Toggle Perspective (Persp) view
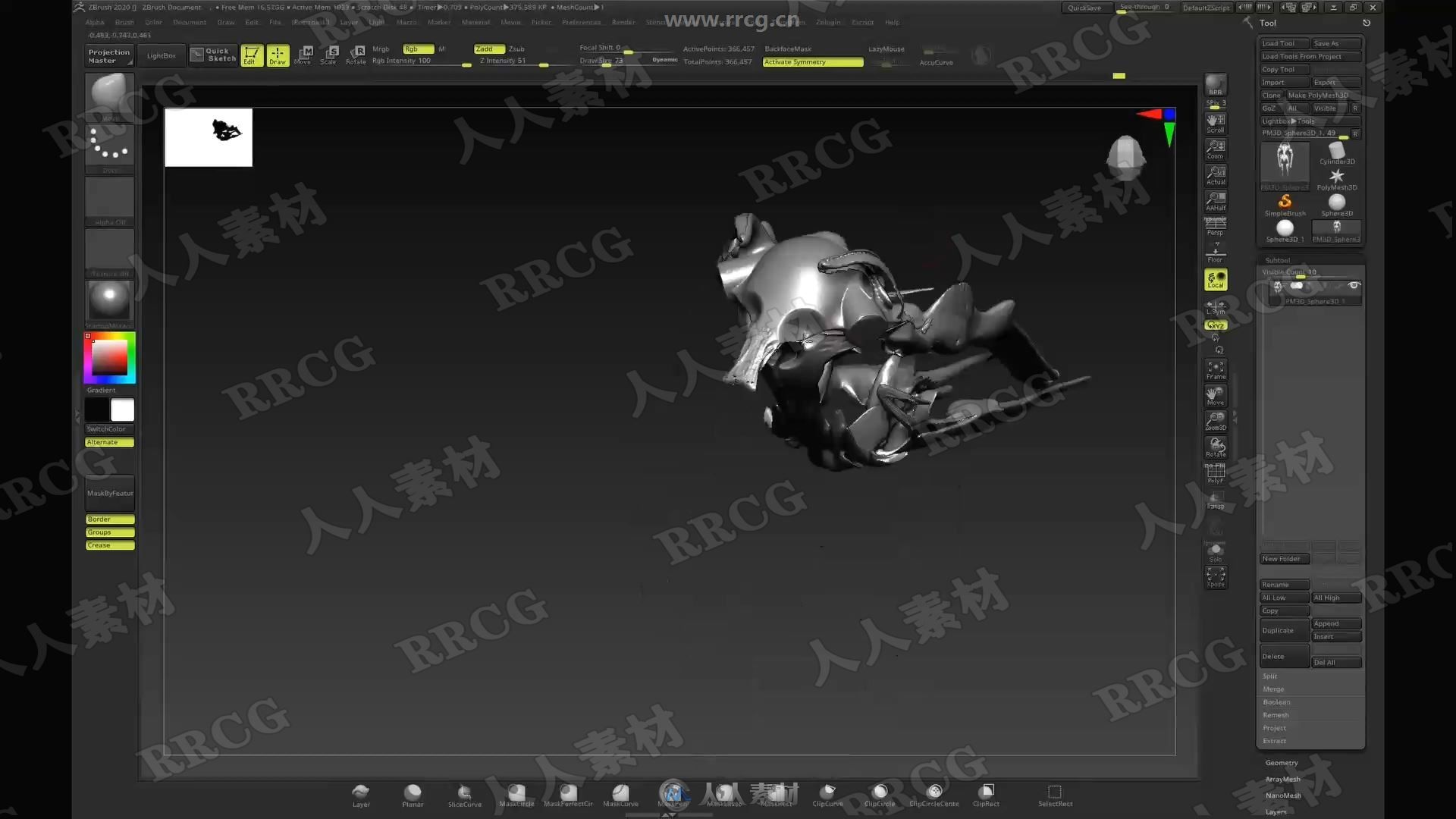This screenshot has height=819, width=1456. tap(1216, 227)
